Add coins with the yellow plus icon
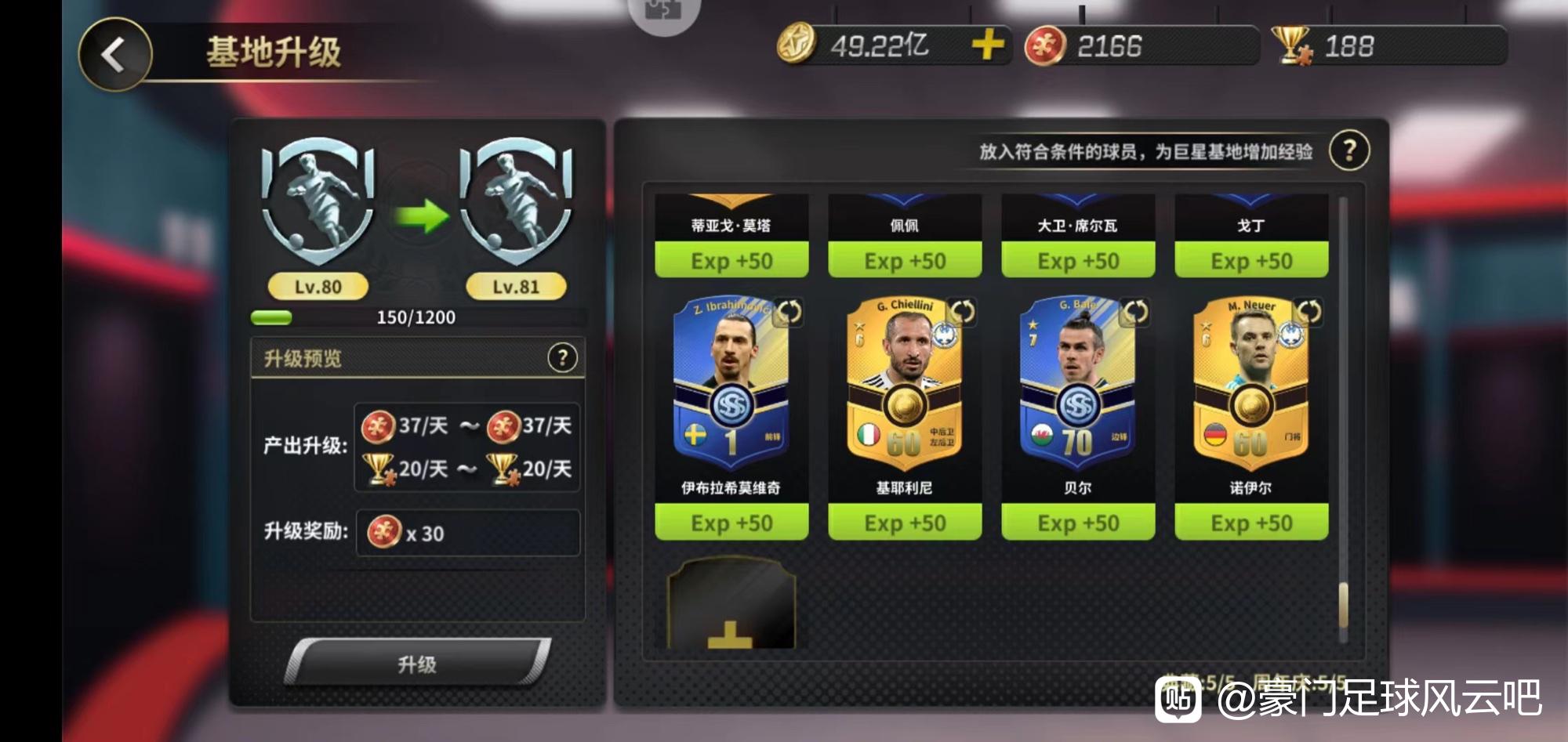 point(988,45)
